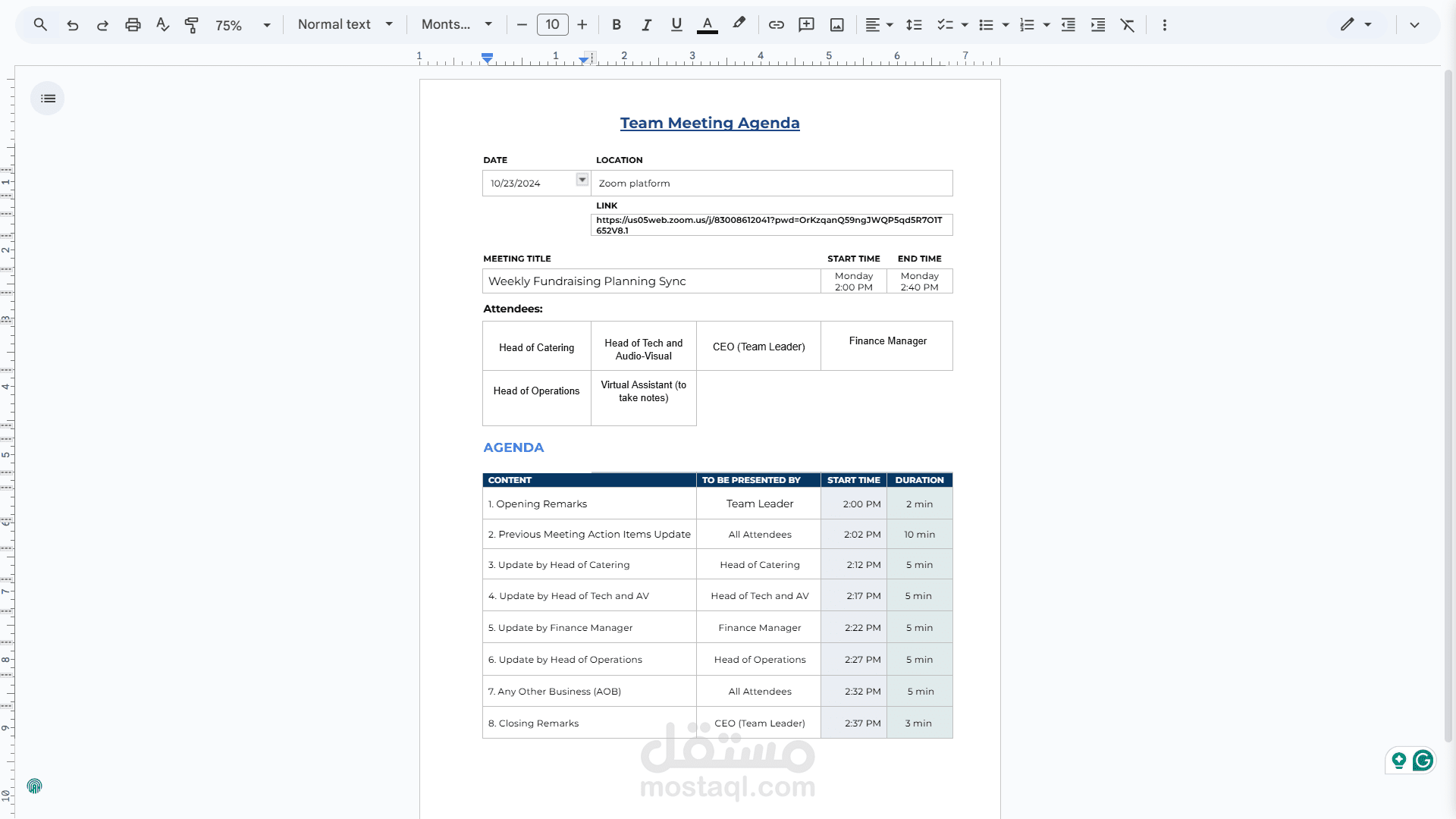Screen dimensions: 1456x819
Task: Open the highlight color picker
Action: click(x=739, y=24)
